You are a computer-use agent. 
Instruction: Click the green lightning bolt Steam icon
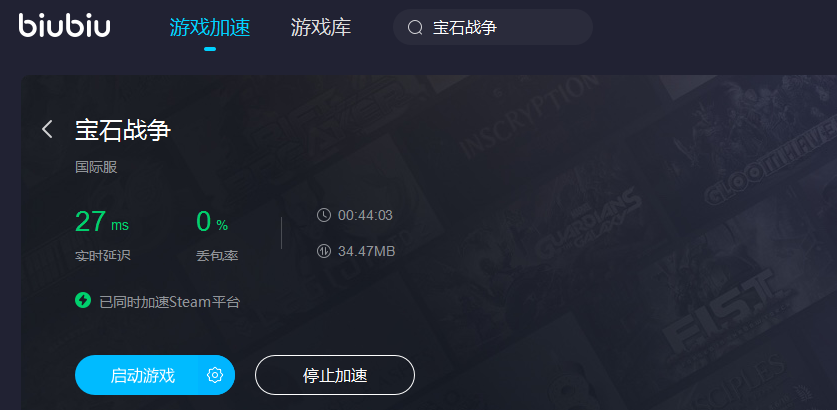(83, 301)
